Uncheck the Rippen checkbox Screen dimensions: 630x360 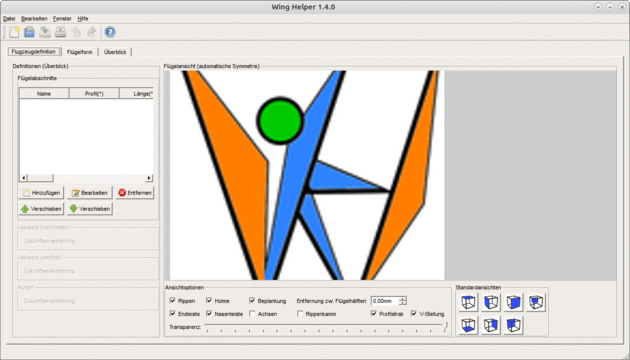173,301
